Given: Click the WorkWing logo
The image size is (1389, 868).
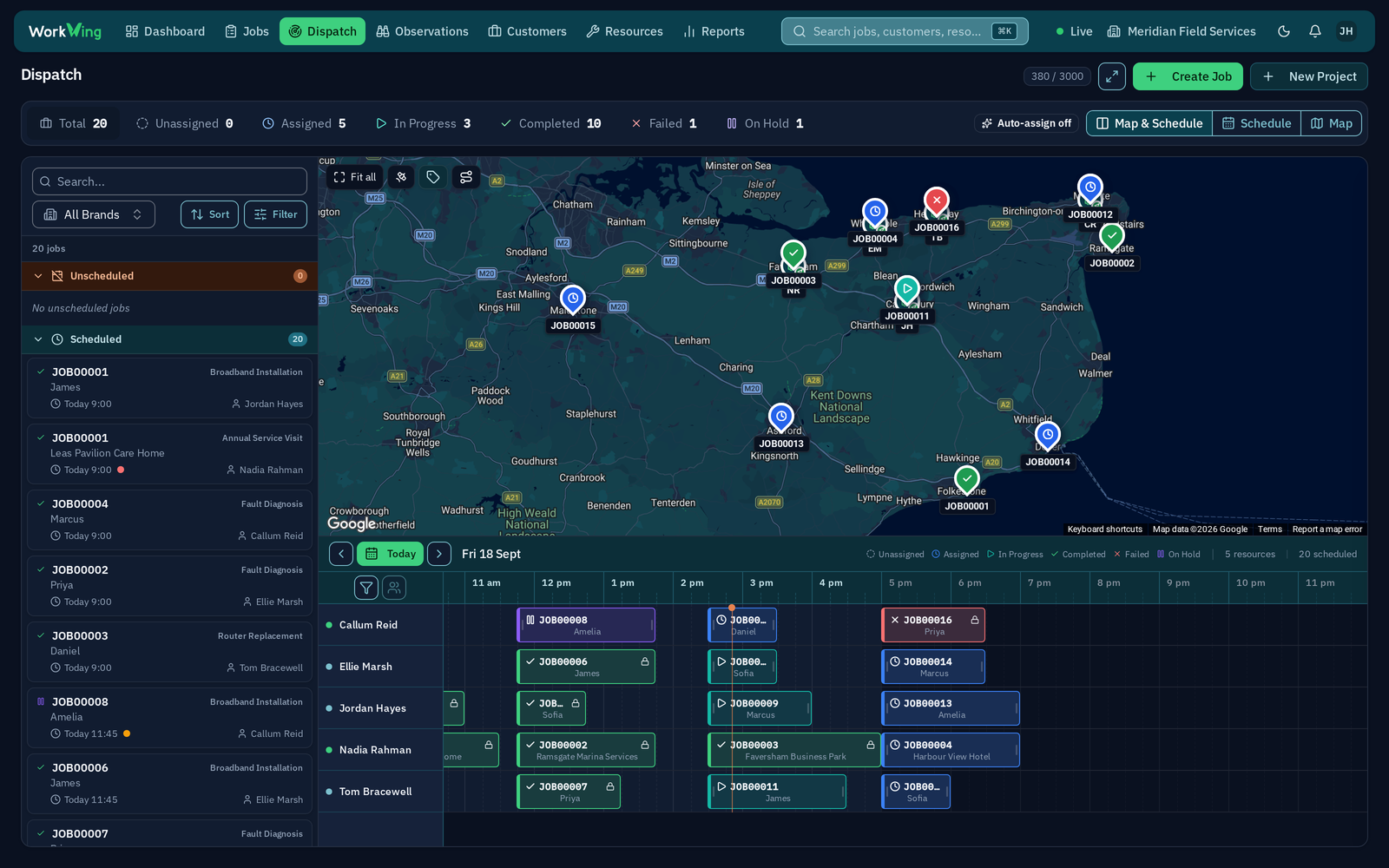Looking at the screenshot, I should click(65, 31).
